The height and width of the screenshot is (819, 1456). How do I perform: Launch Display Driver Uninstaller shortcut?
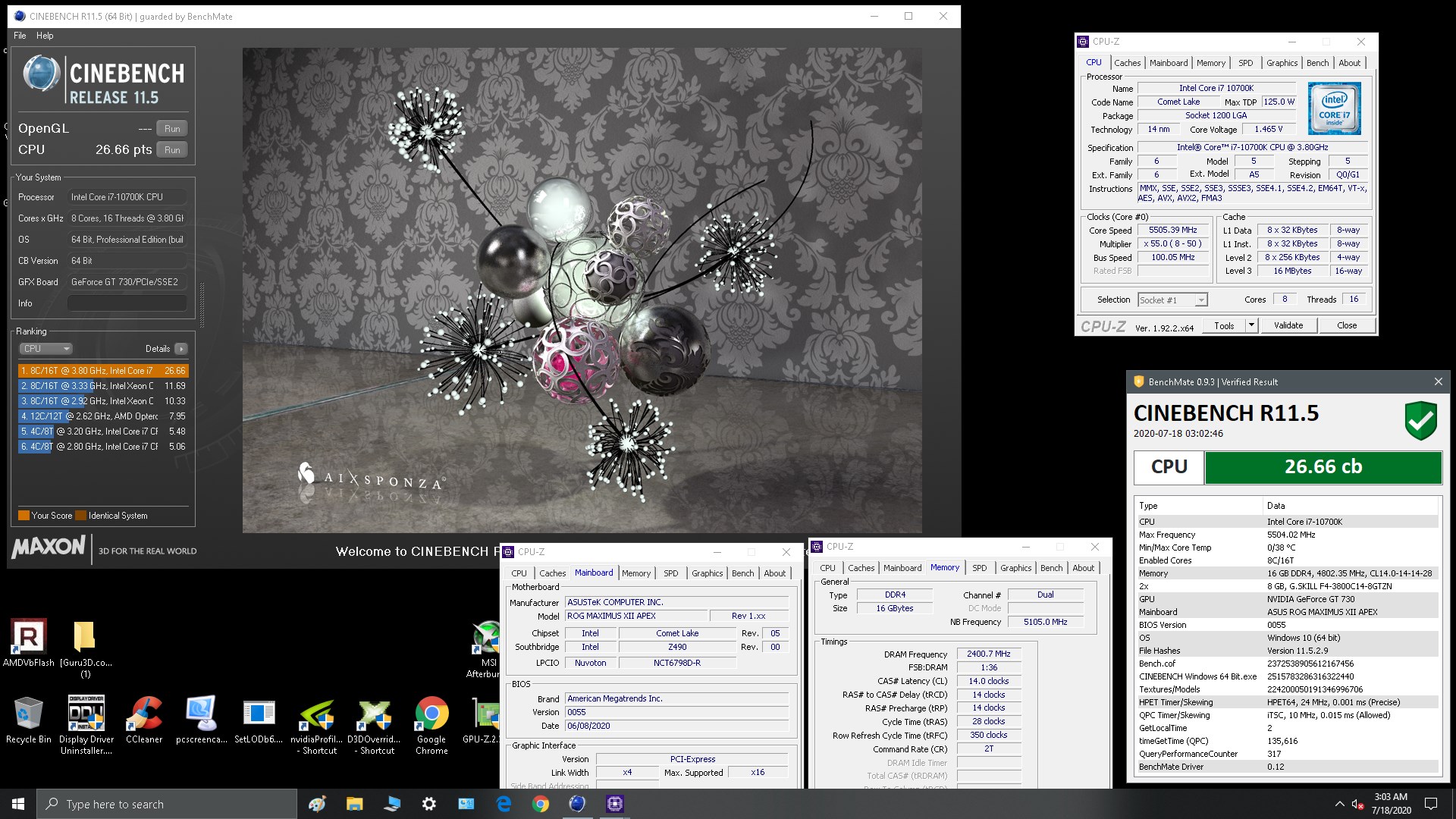click(x=86, y=725)
